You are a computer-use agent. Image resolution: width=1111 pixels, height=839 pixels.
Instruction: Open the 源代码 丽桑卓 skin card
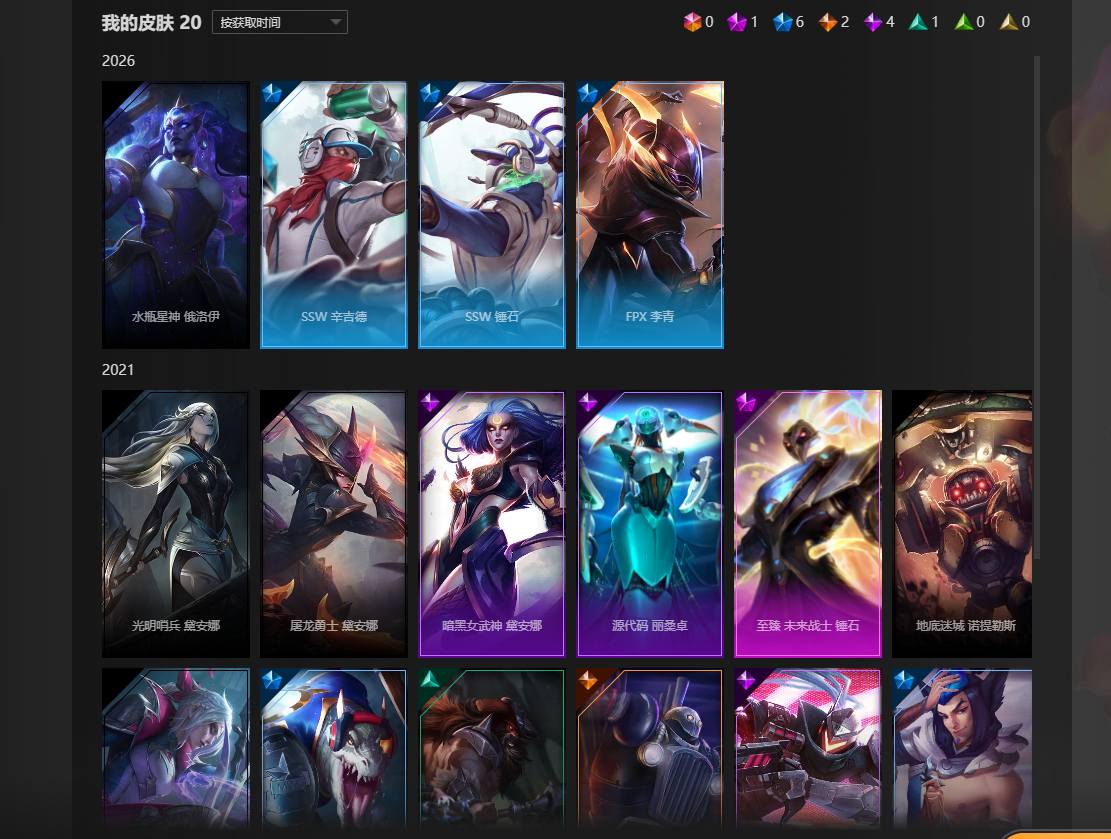click(650, 524)
